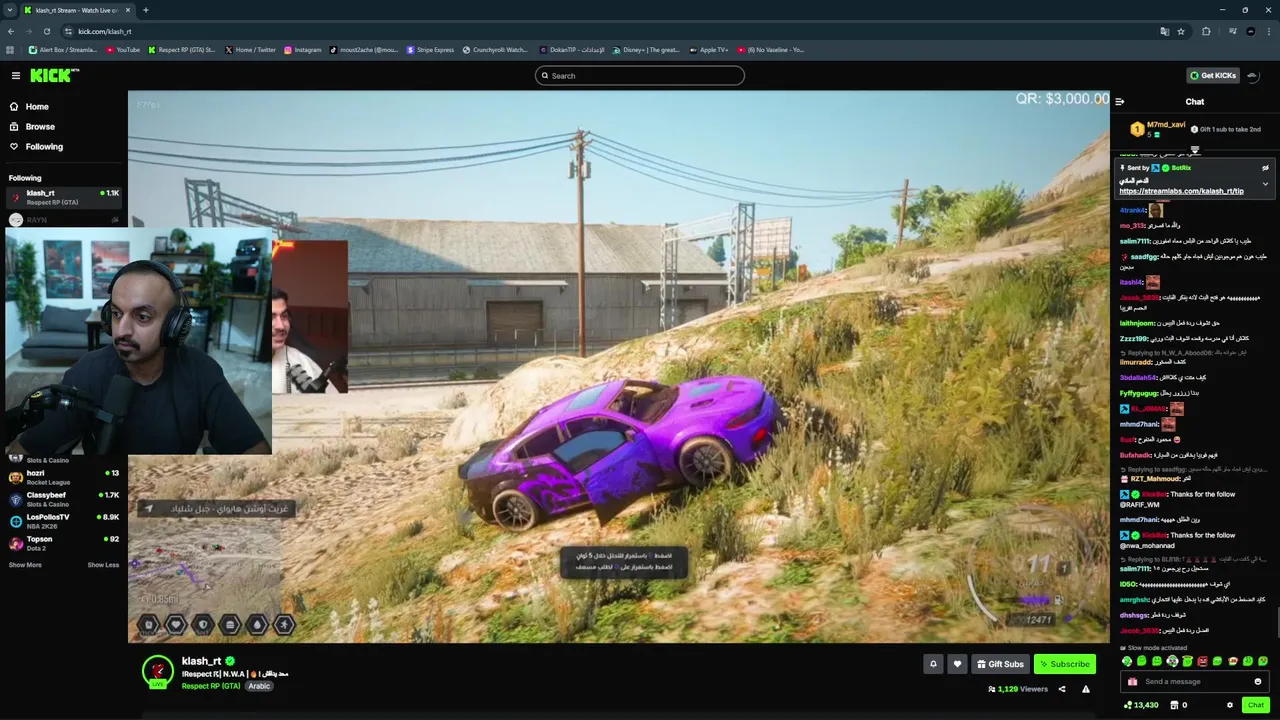Open YouTube bookmark
The height and width of the screenshot is (720, 1280).
click(x=123, y=49)
